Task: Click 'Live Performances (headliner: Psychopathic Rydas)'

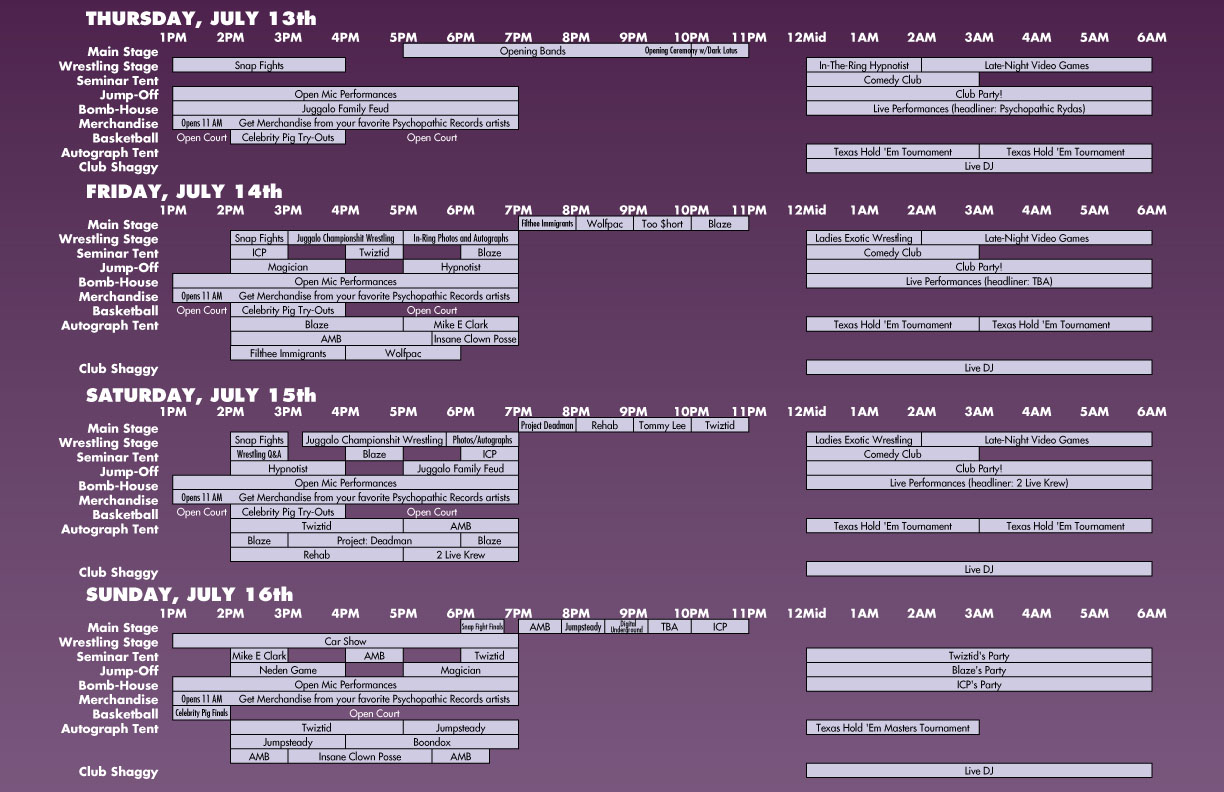Action: click(x=979, y=108)
